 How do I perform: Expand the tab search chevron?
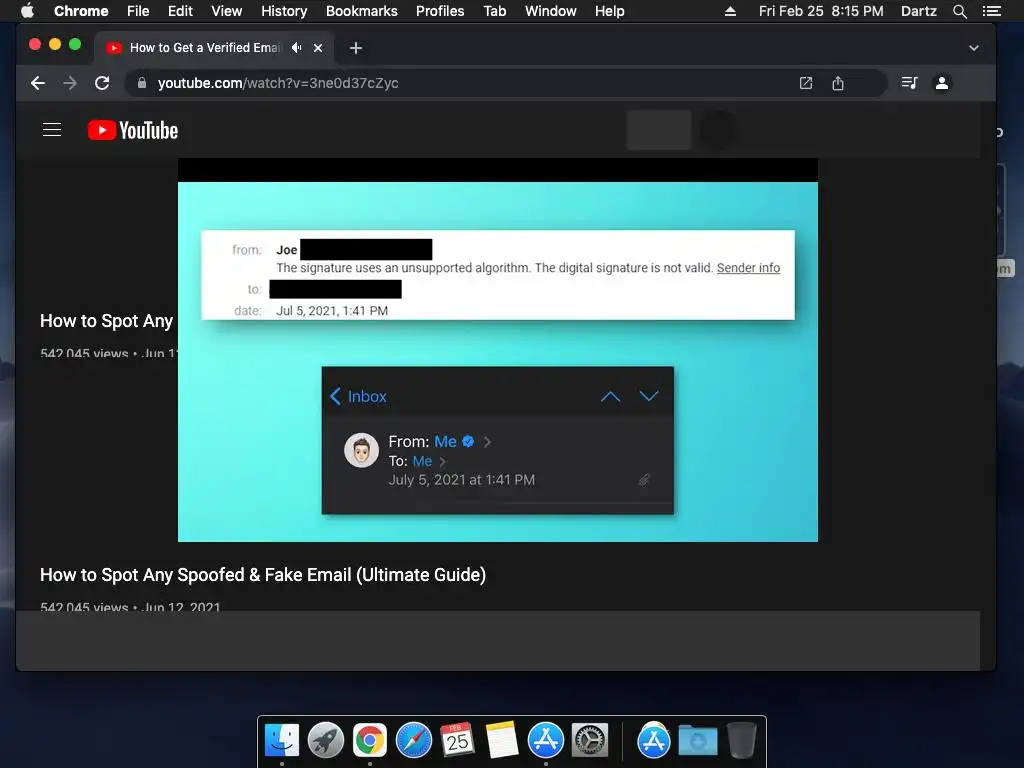click(974, 48)
